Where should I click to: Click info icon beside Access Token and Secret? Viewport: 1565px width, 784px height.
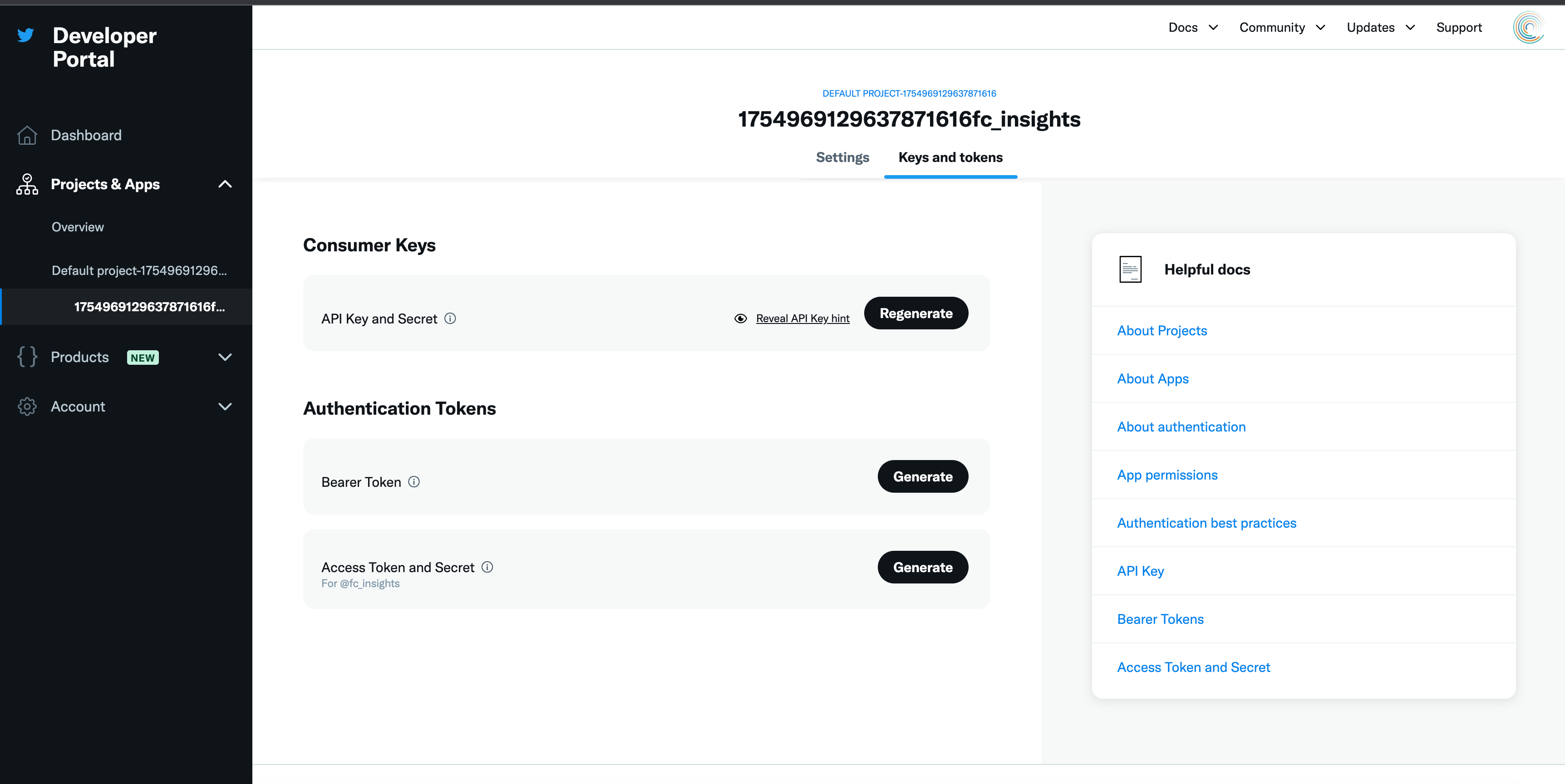coord(487,567)
